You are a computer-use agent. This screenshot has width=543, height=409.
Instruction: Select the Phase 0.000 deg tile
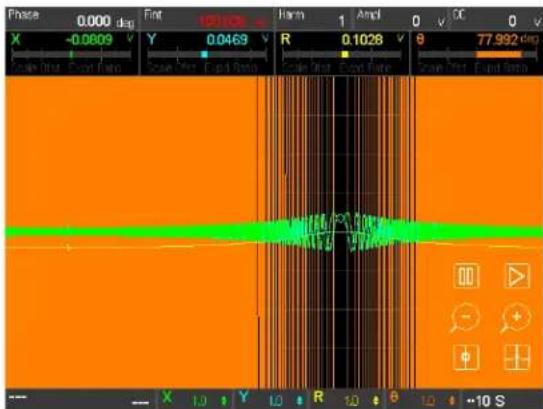click(x=72, y=19)
